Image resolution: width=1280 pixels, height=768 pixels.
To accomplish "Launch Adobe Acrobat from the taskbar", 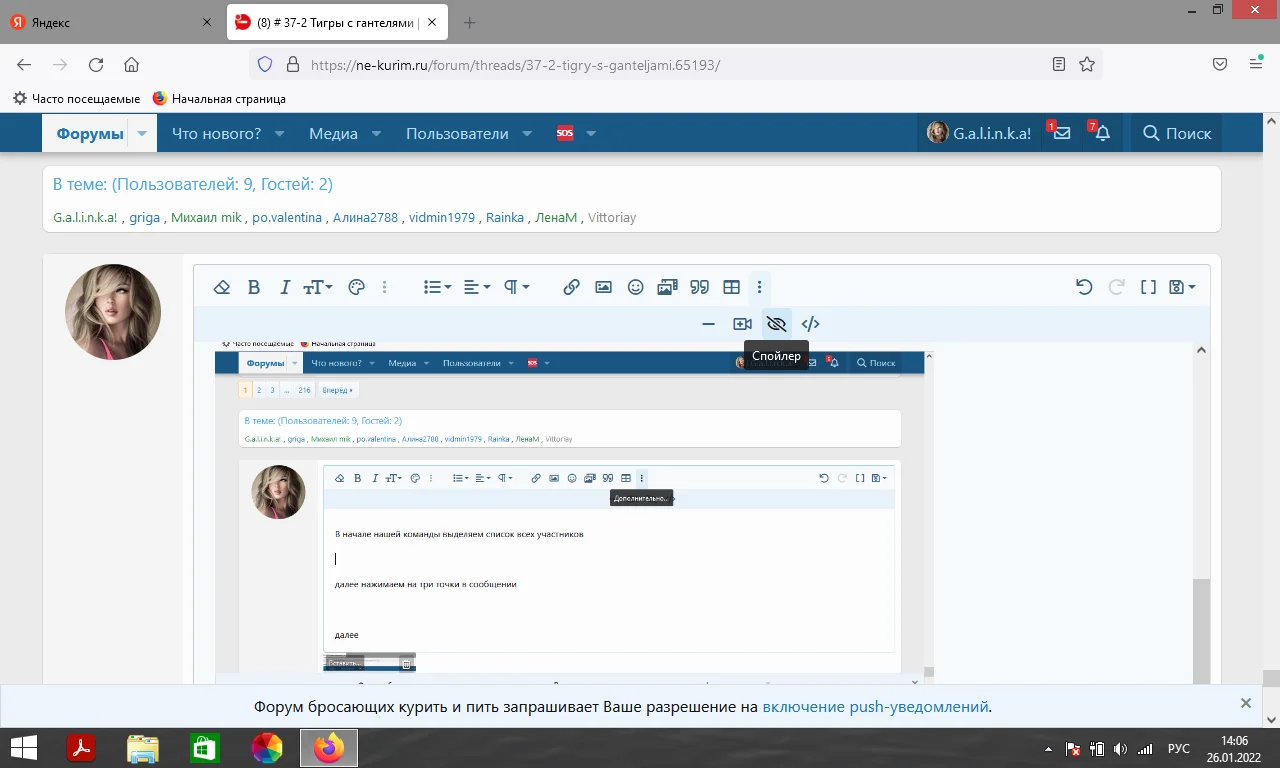I will (x=80, y=748).
